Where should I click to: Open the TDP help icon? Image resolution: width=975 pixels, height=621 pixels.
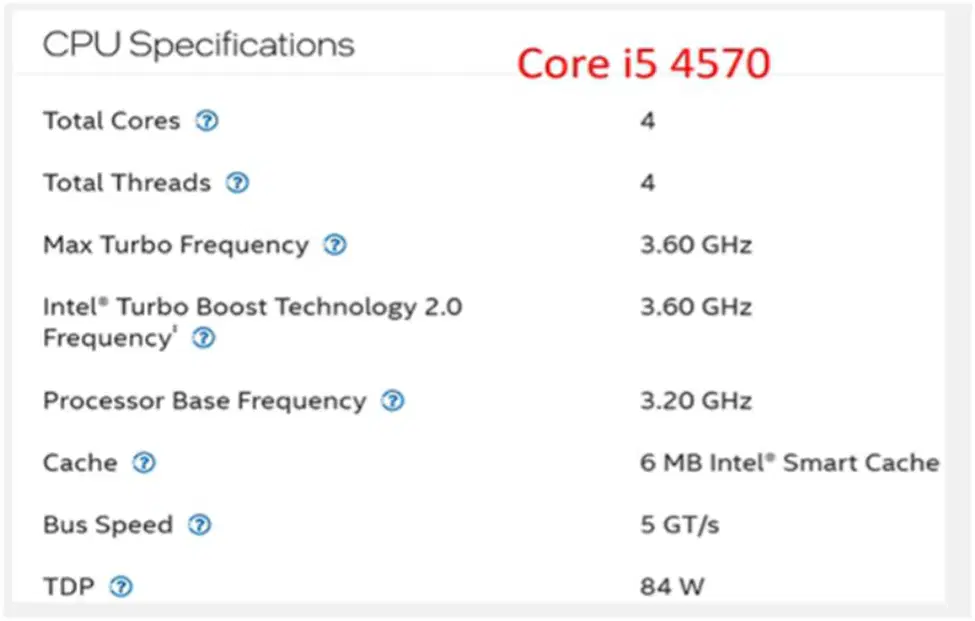(x=121, y=587)
